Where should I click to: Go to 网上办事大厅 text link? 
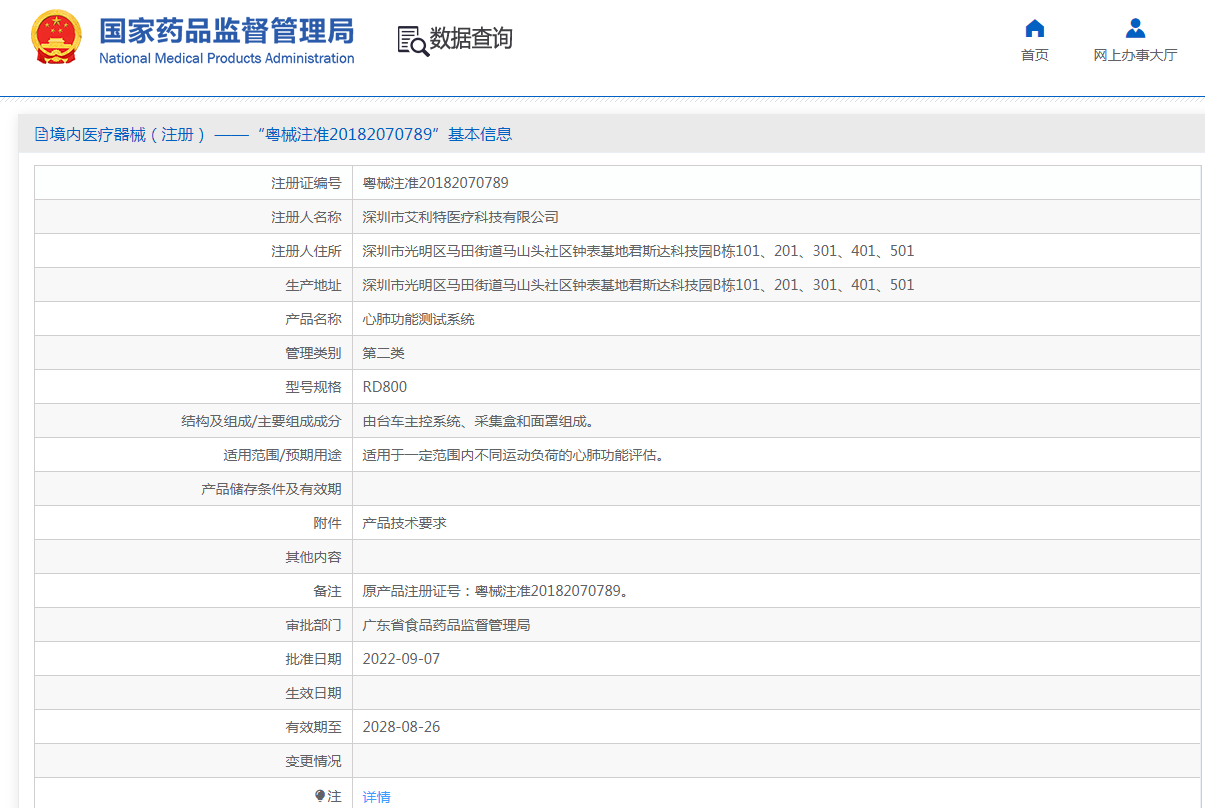coord(1135,55)
